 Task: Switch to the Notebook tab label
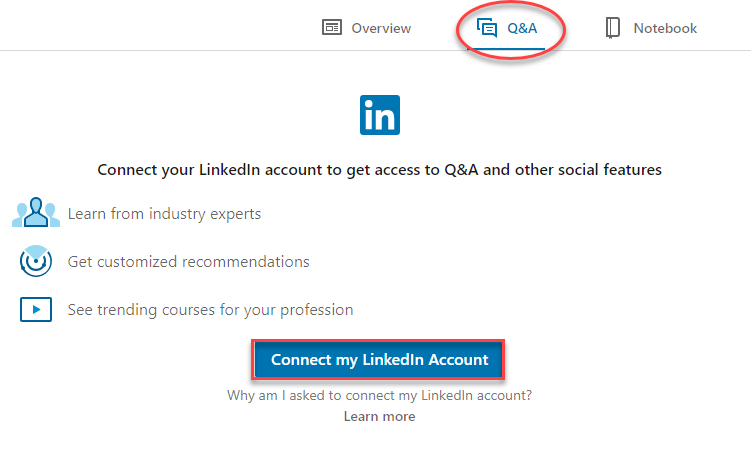pyautogui.click(x=665, y=28)
